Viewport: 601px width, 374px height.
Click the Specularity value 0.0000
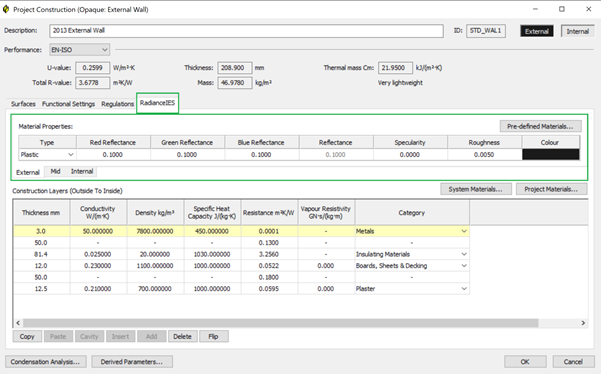(x=410, y=154)
